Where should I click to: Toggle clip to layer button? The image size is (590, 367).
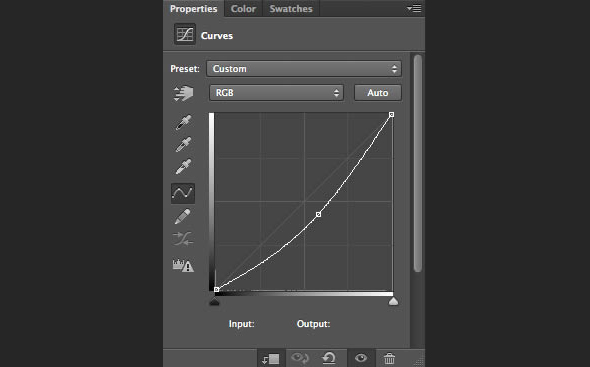(x=271, y=358)
